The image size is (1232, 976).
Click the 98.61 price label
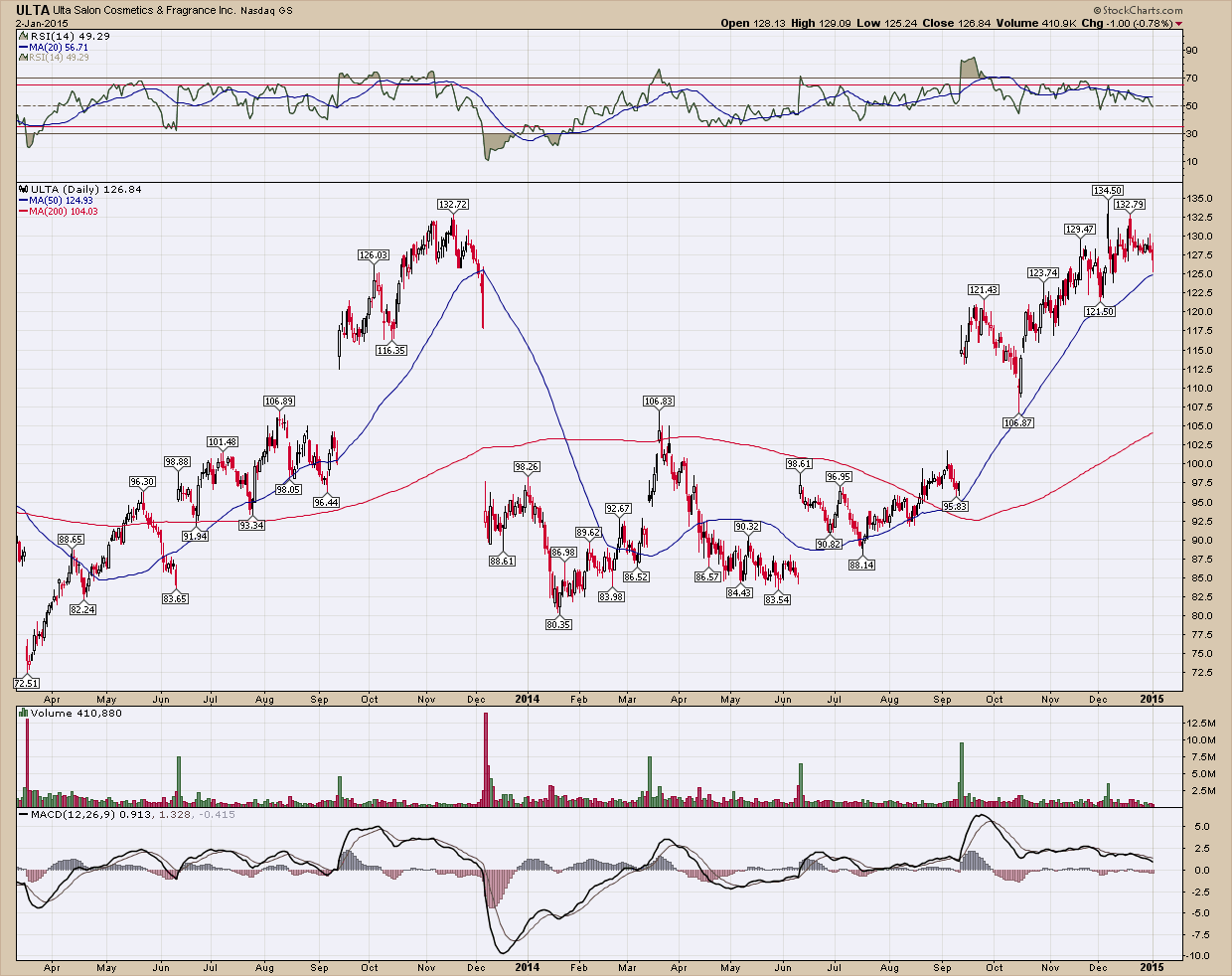point(799,463)
